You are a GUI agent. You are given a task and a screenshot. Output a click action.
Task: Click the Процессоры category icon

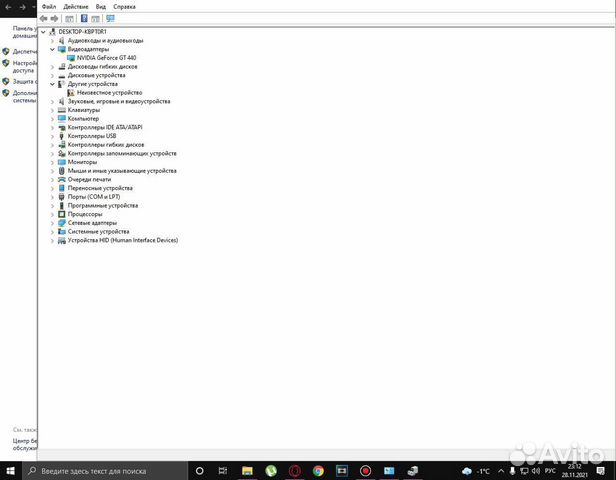tap(62, 214)
